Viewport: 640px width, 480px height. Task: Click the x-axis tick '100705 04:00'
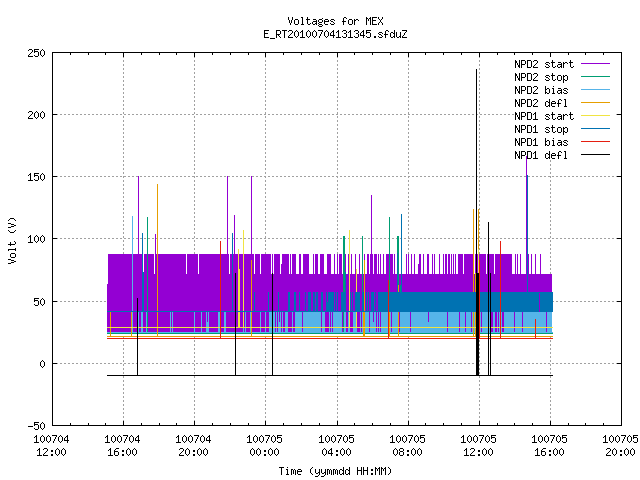(336, 446)
